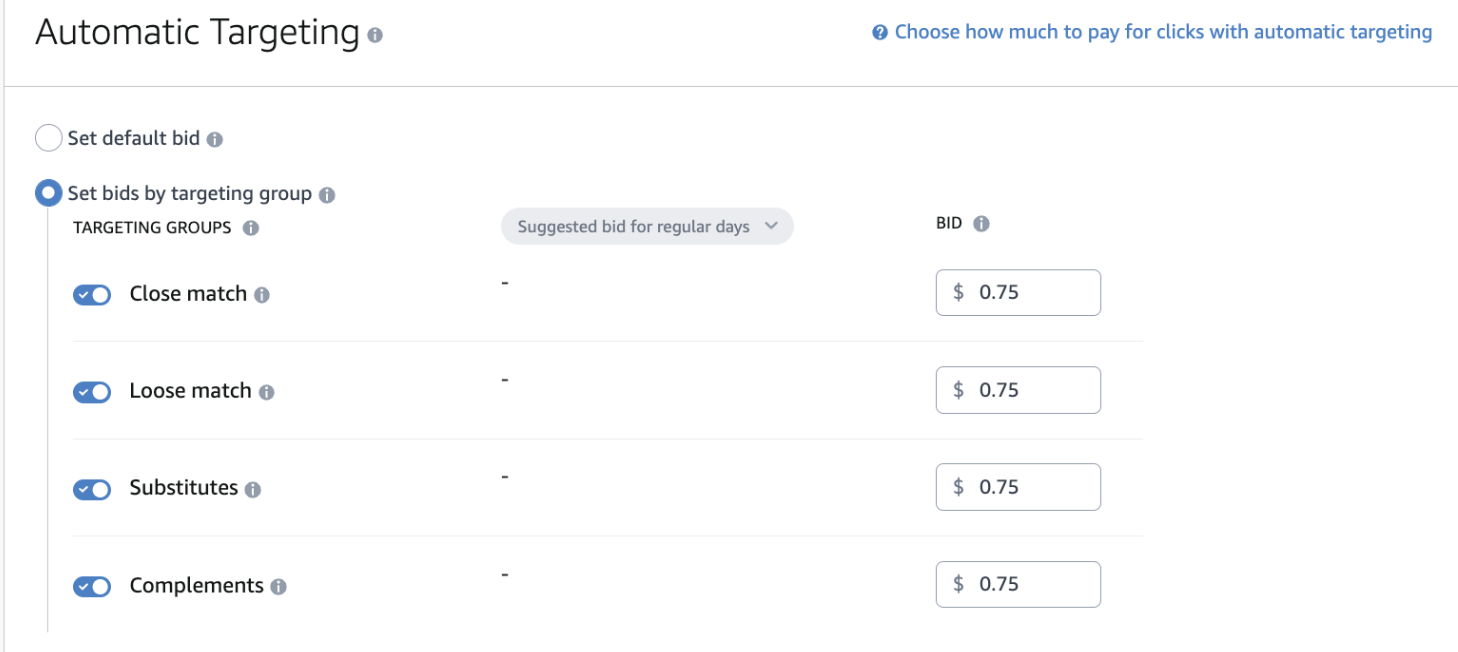The image size is (1458, 652).
Task: Click info icon next to TARGETING GROUPS label
Action: 251,228
